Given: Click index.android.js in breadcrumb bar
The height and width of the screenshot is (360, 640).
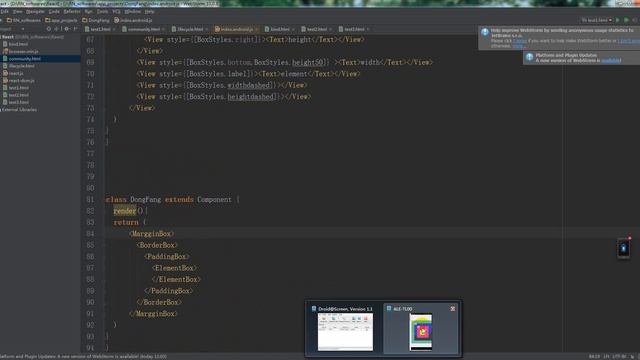Looking at the screenshot, I should 133,20.
